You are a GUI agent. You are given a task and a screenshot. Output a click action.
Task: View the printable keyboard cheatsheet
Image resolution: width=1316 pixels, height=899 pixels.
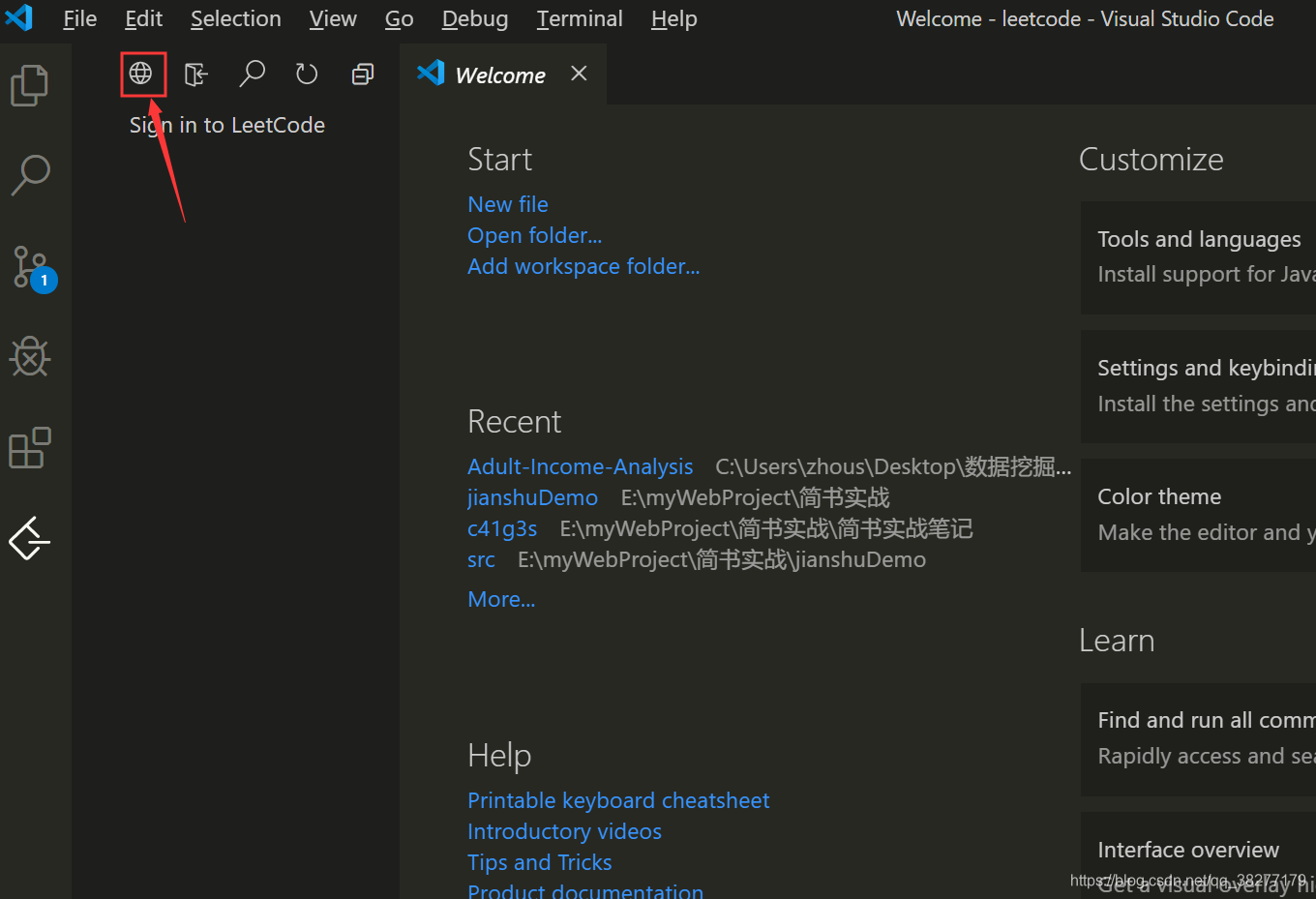pyautogui.click(x=618, y=799)
